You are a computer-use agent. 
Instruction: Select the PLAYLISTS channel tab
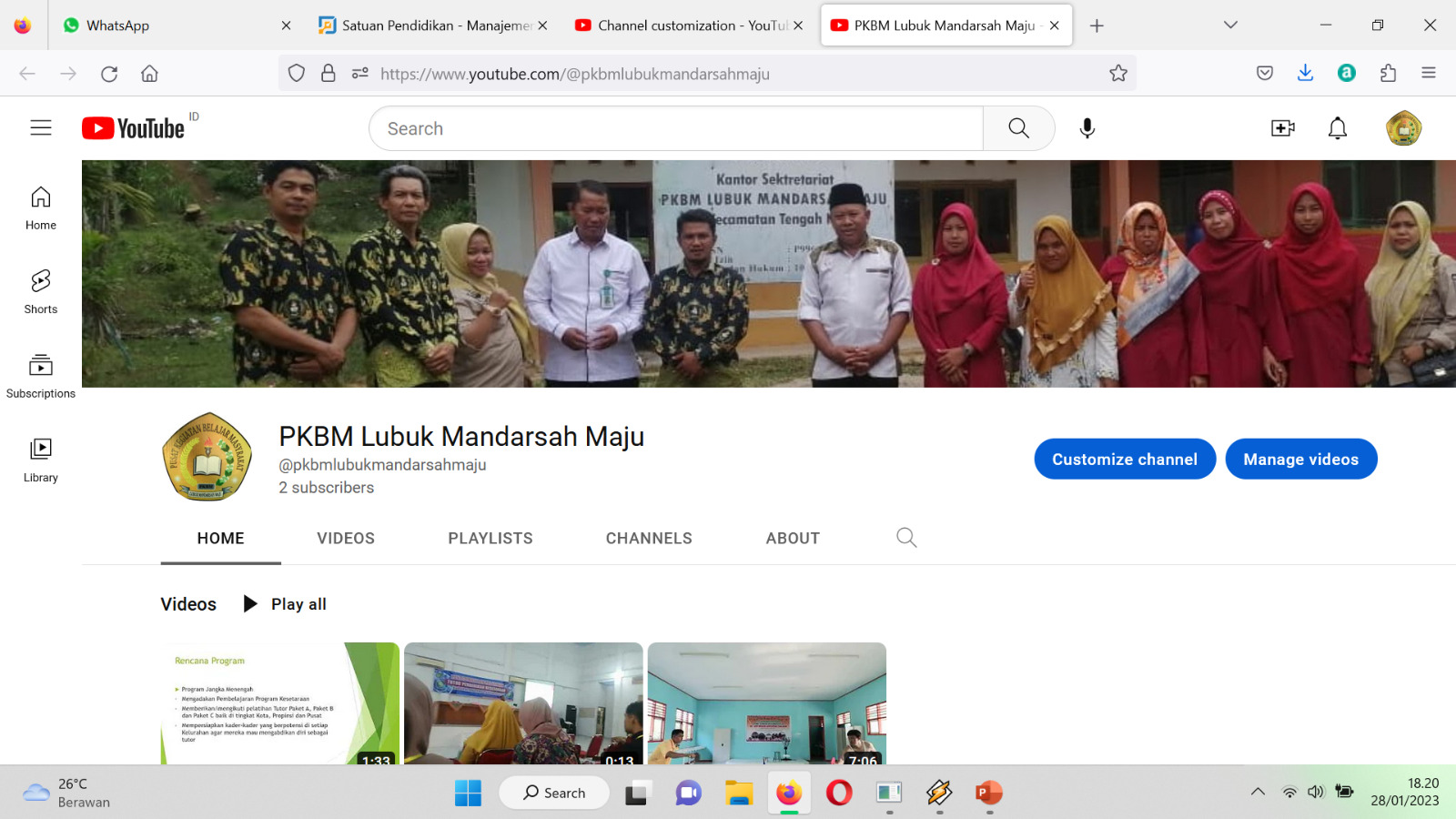pos(490,538)
